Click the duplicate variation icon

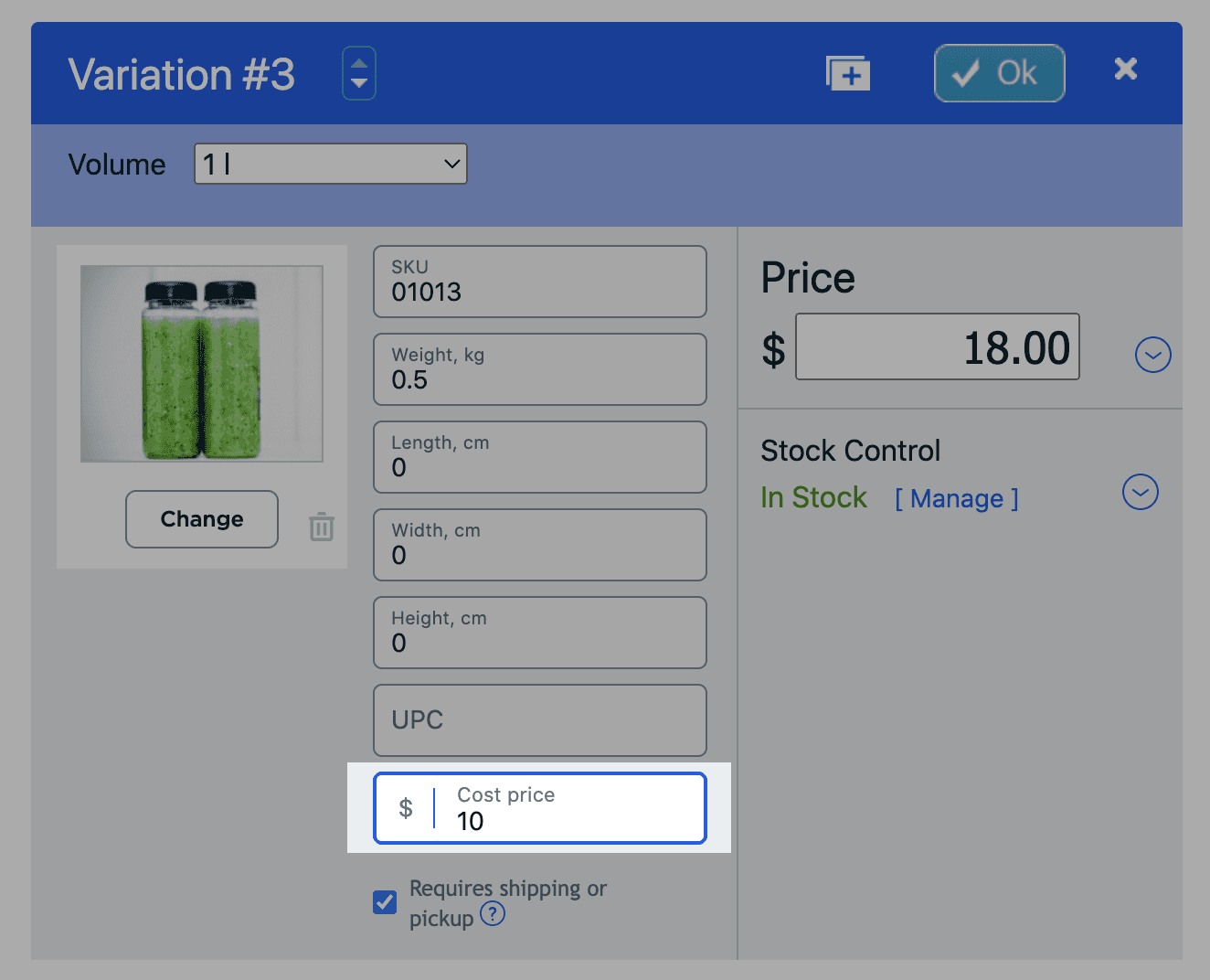pos(848,73)
